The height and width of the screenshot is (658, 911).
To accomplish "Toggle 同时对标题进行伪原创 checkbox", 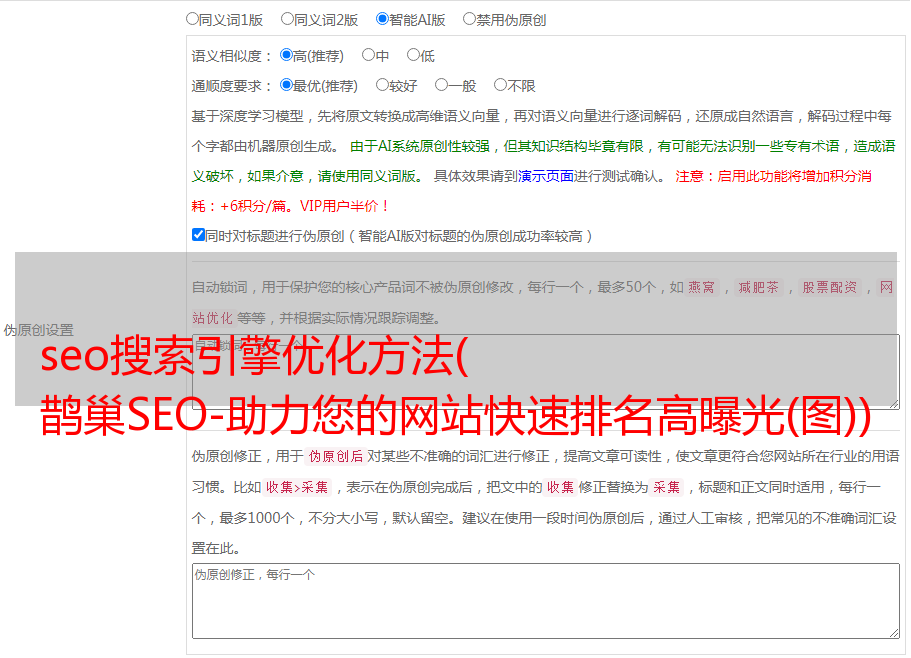I will coord(198,235).
